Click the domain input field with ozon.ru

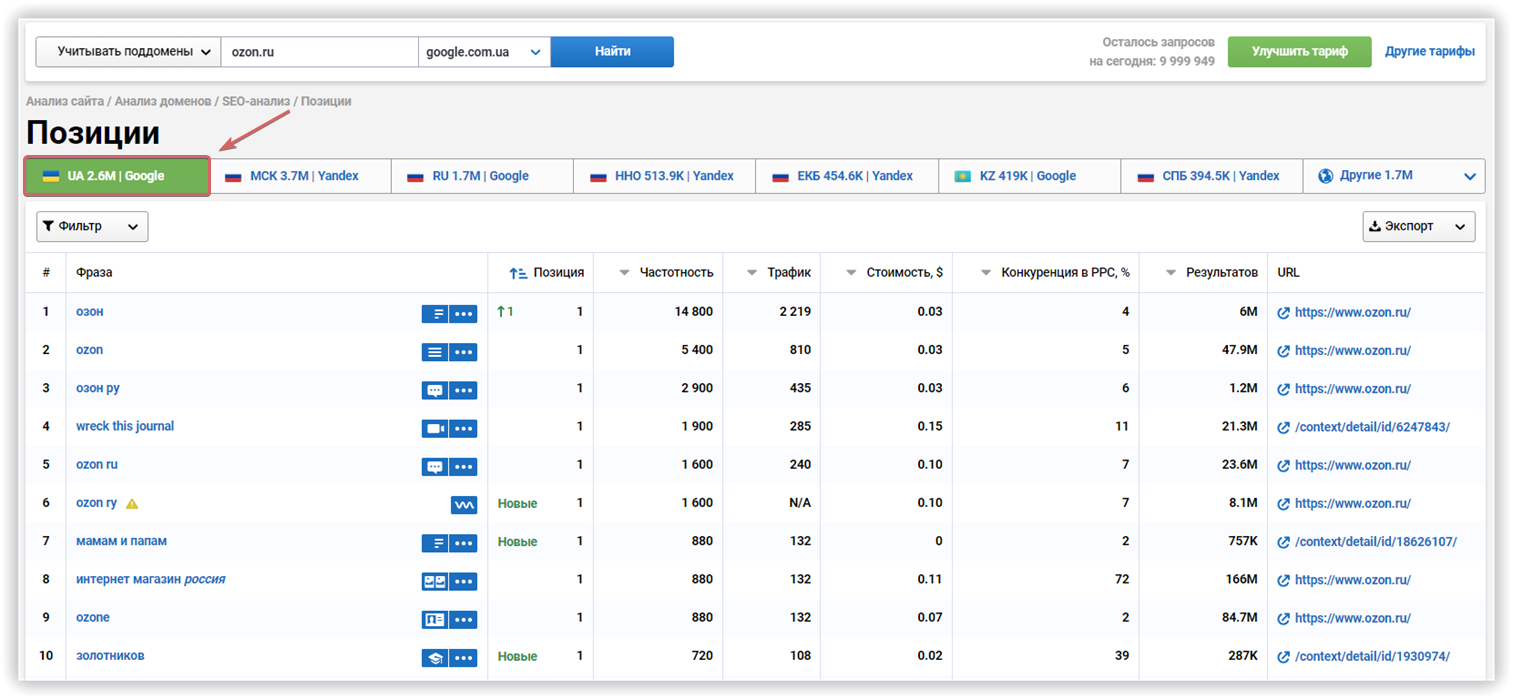click(x=319, y=52)
